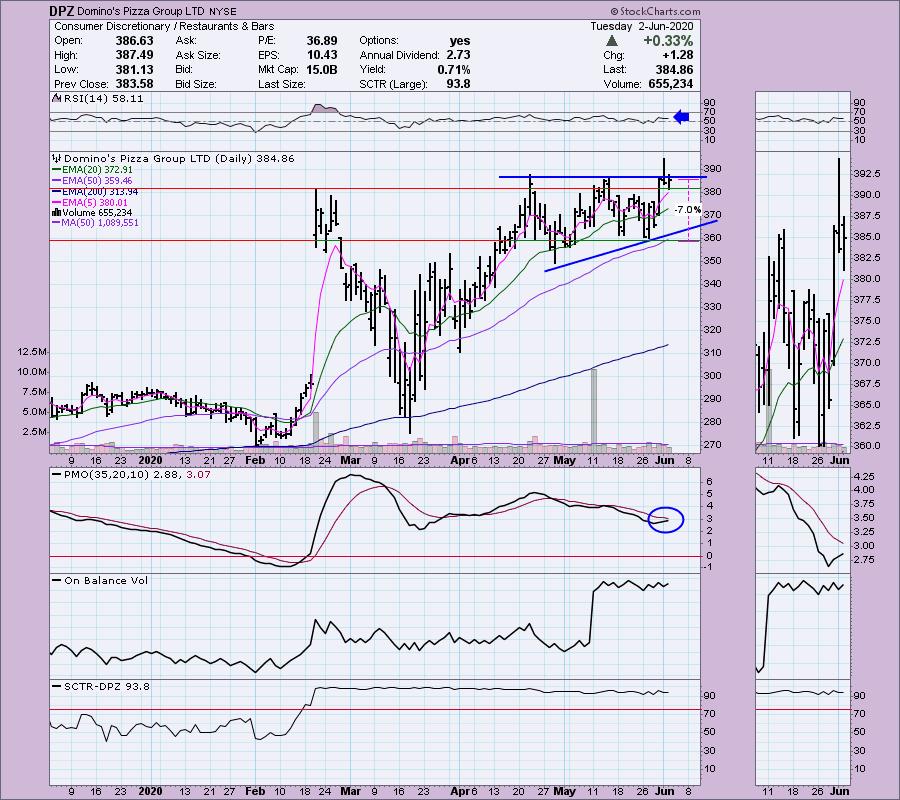Click the Mkt Cap value 15.0B
This screenshot has height=800, width=900.
[x=321, y=69]
